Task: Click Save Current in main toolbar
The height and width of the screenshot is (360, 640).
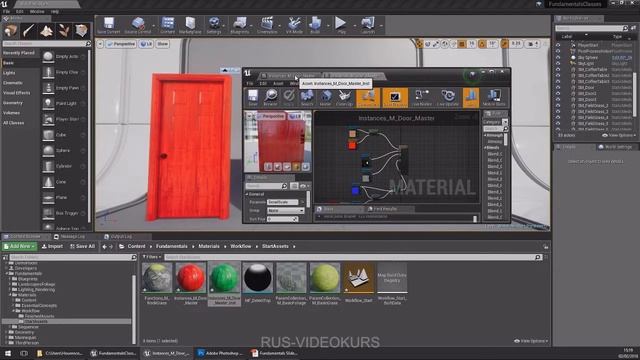Action: pos(108,25)
